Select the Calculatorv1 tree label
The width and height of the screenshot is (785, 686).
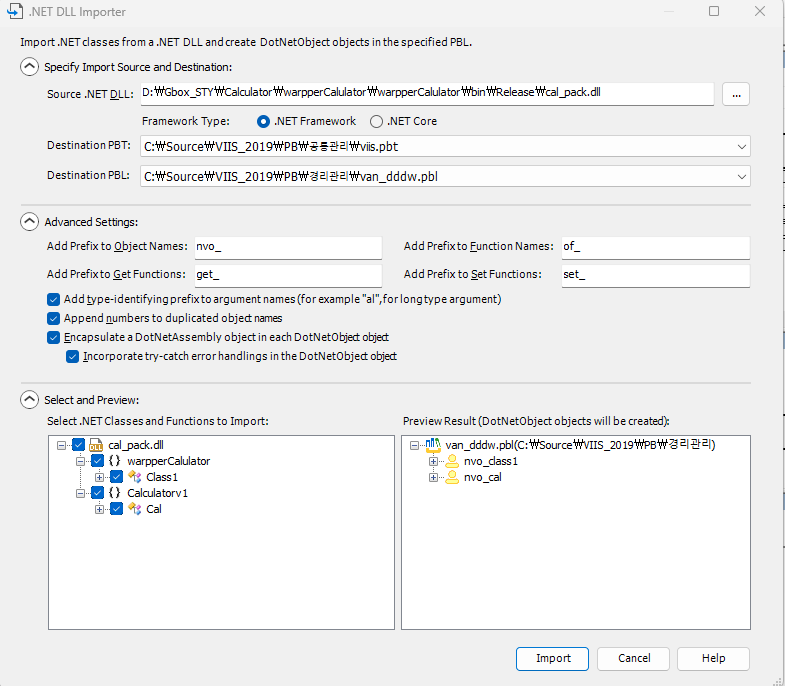tap(157, 493)
